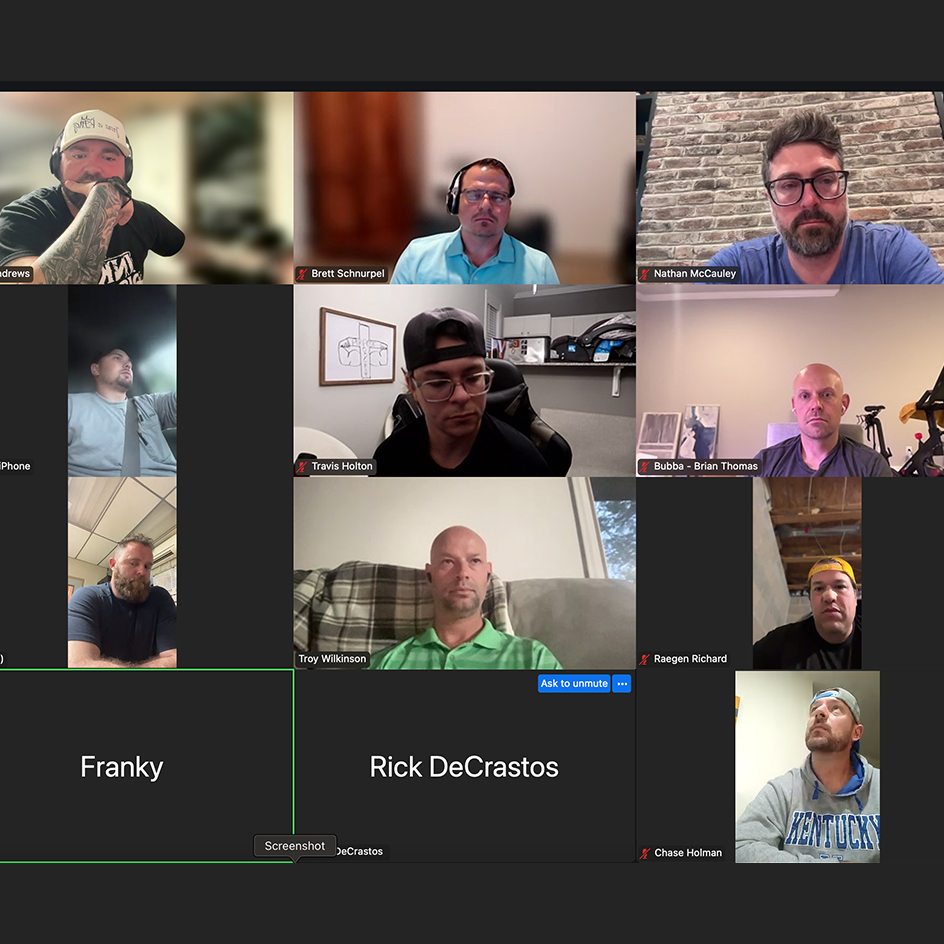
Task: Select Raegen Richard's video tile
Action: pyautogui.click(x=807, y=573)
